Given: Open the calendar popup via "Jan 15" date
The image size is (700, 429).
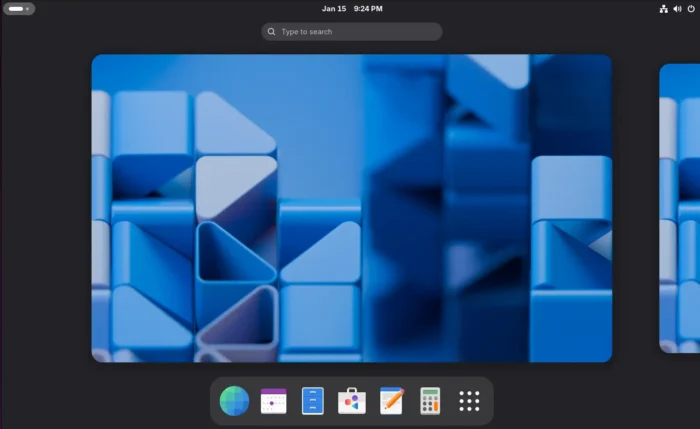Looking at the screenshot, I should pos(334,8).
